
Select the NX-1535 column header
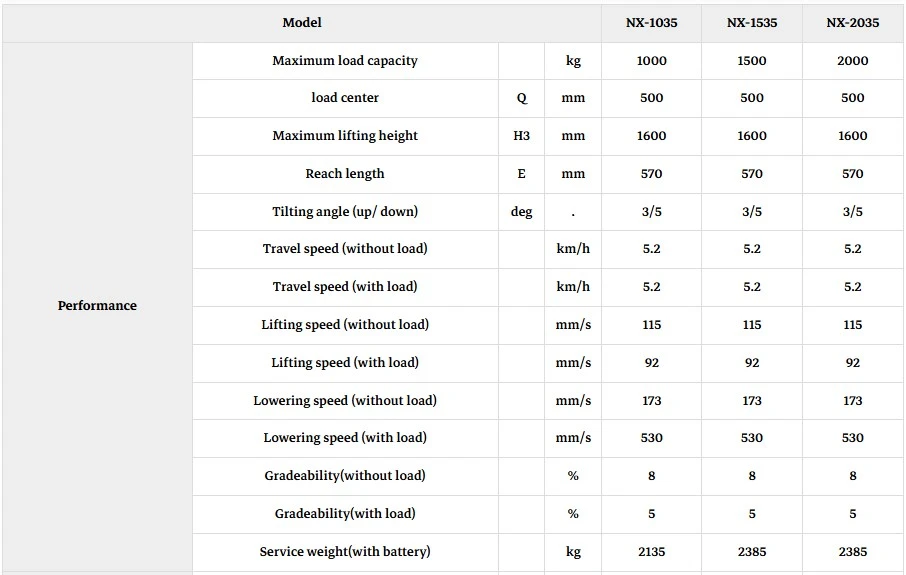pyautogui.click(x=752, y=23)
